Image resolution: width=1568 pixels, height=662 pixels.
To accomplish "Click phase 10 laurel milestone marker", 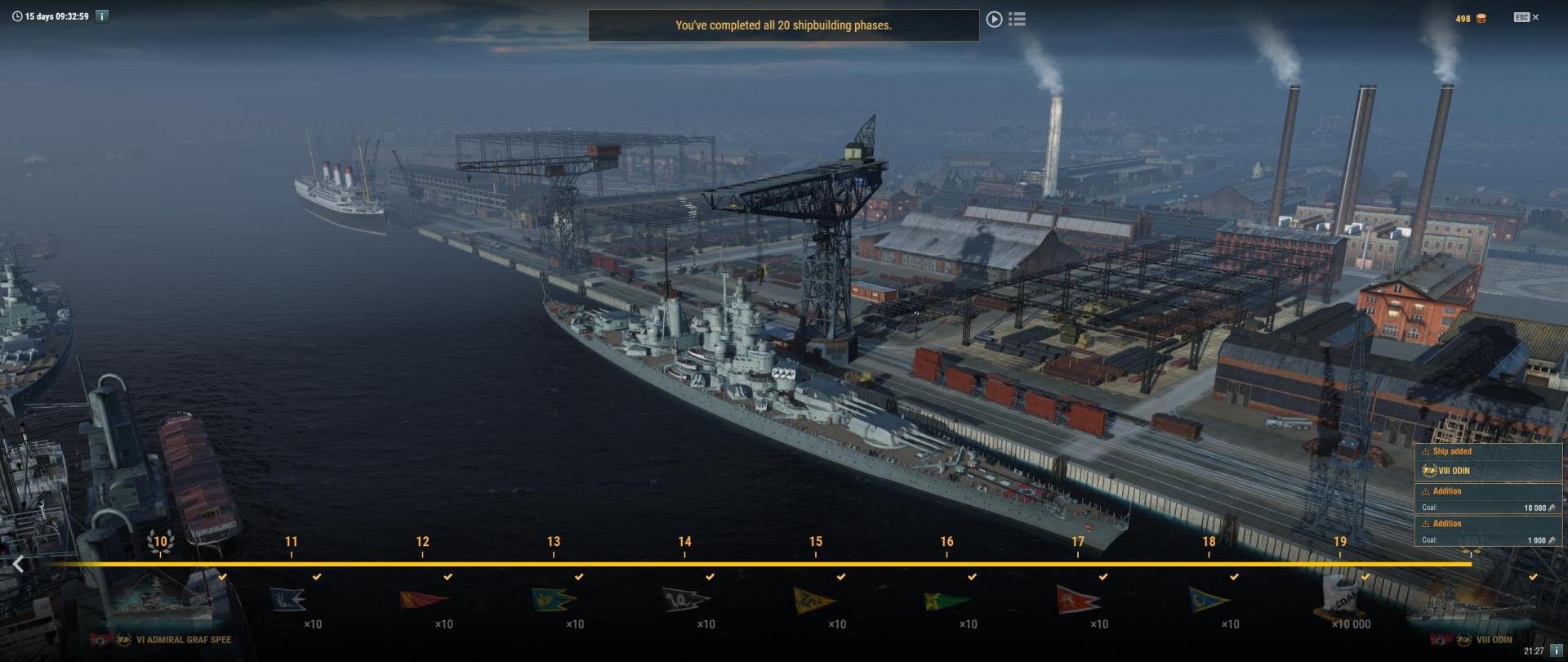I will point(160,542).
